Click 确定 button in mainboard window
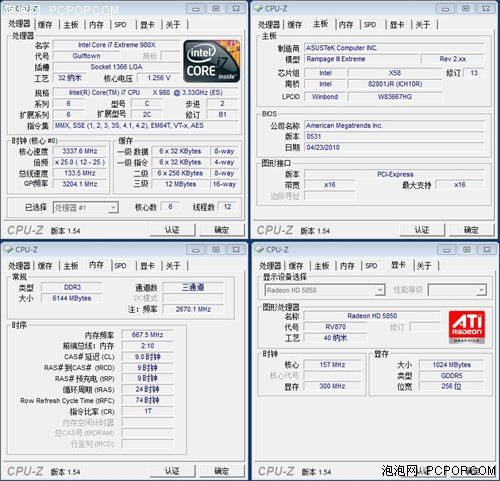The height and width of the screenshot is (481, 500). point(471,230)
